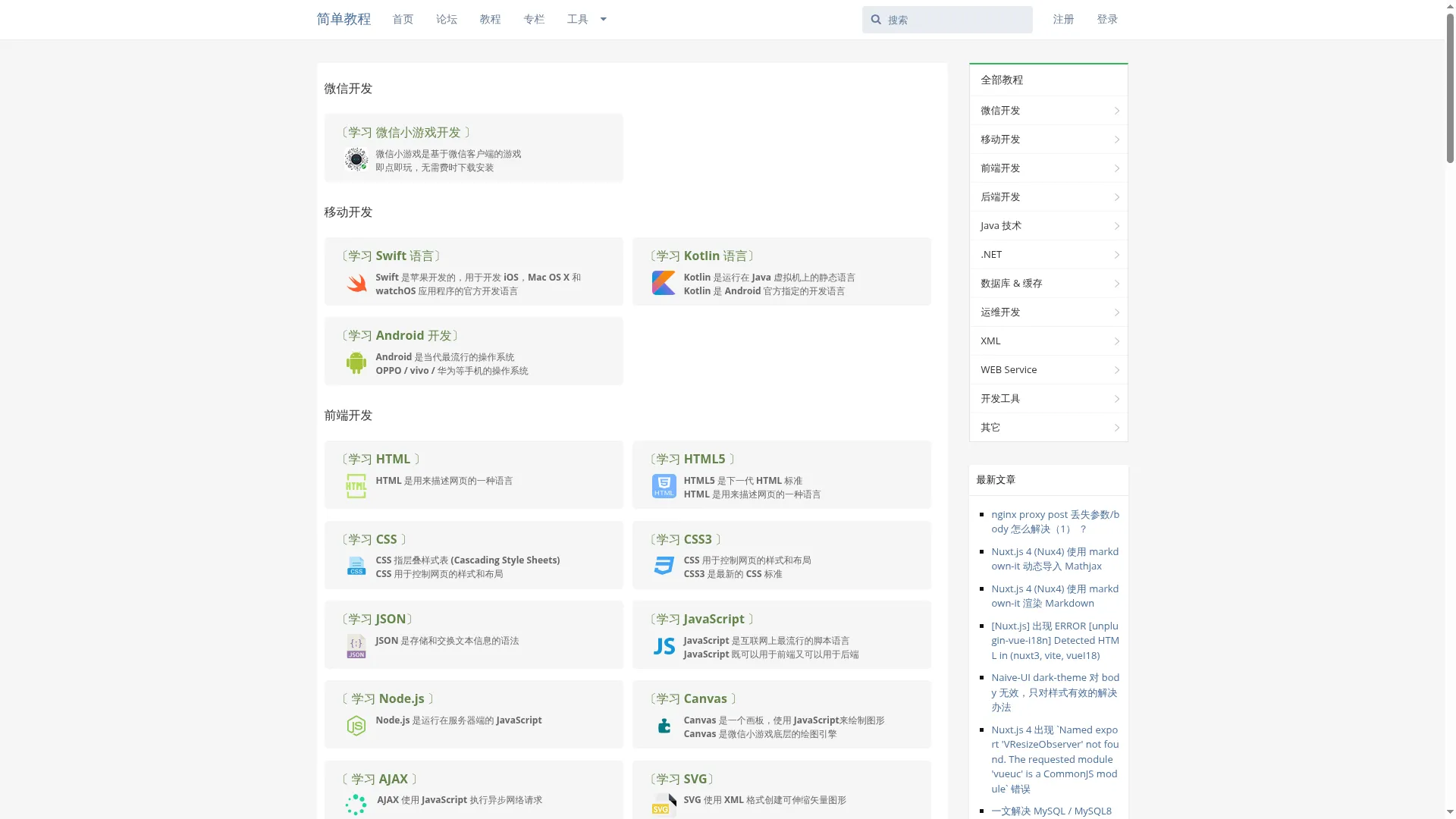Image resolution: width=1456 pixels, height=819 pixels.
Task: Focus the 搜索 search input field
Action: (955, 20)
